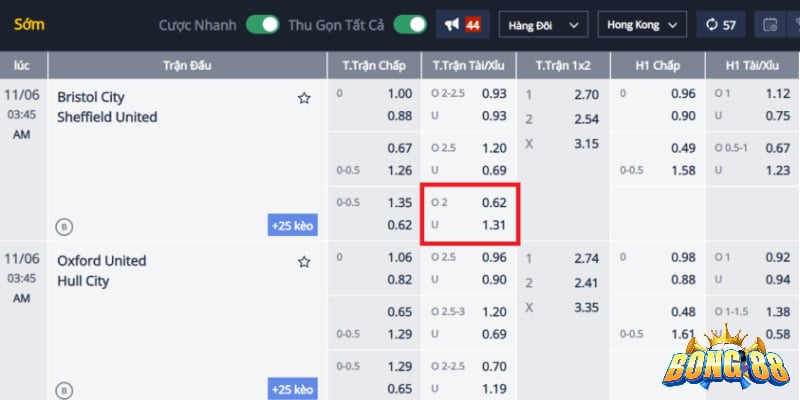Click the trophy icon at top right edge
This screenshot has height=400, width=800.
(795, 24)
